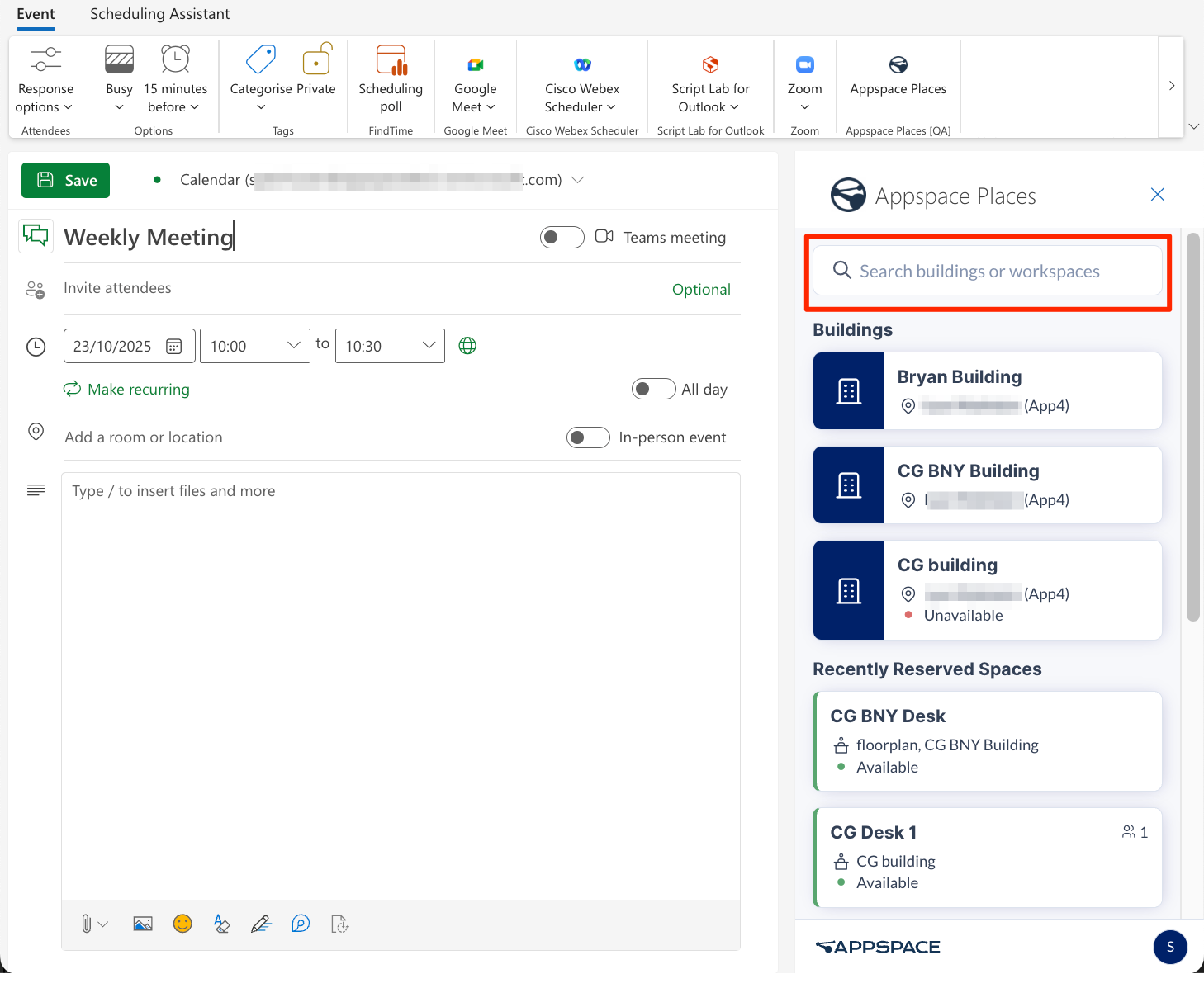This screenshot has height=1007, width=1204.
Task: Click the Private lock icon
Action: click(x=317, y=59)
